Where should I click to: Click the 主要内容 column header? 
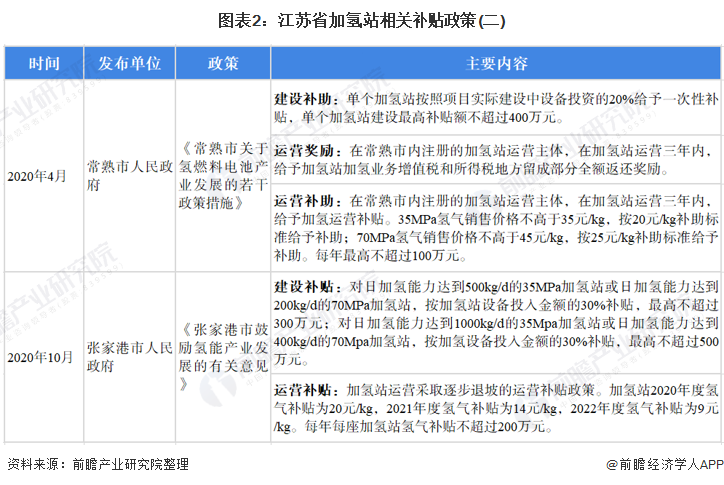(496, 63)
